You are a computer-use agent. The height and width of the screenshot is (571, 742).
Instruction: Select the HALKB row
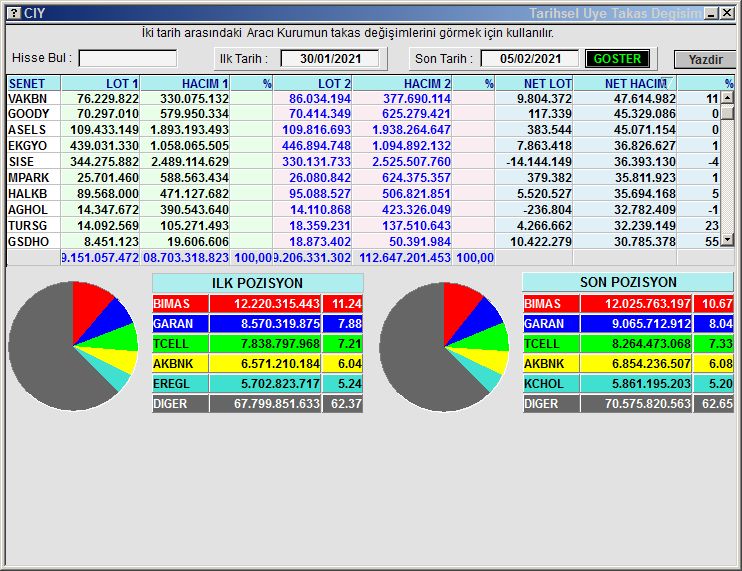(x=363, y=193)
